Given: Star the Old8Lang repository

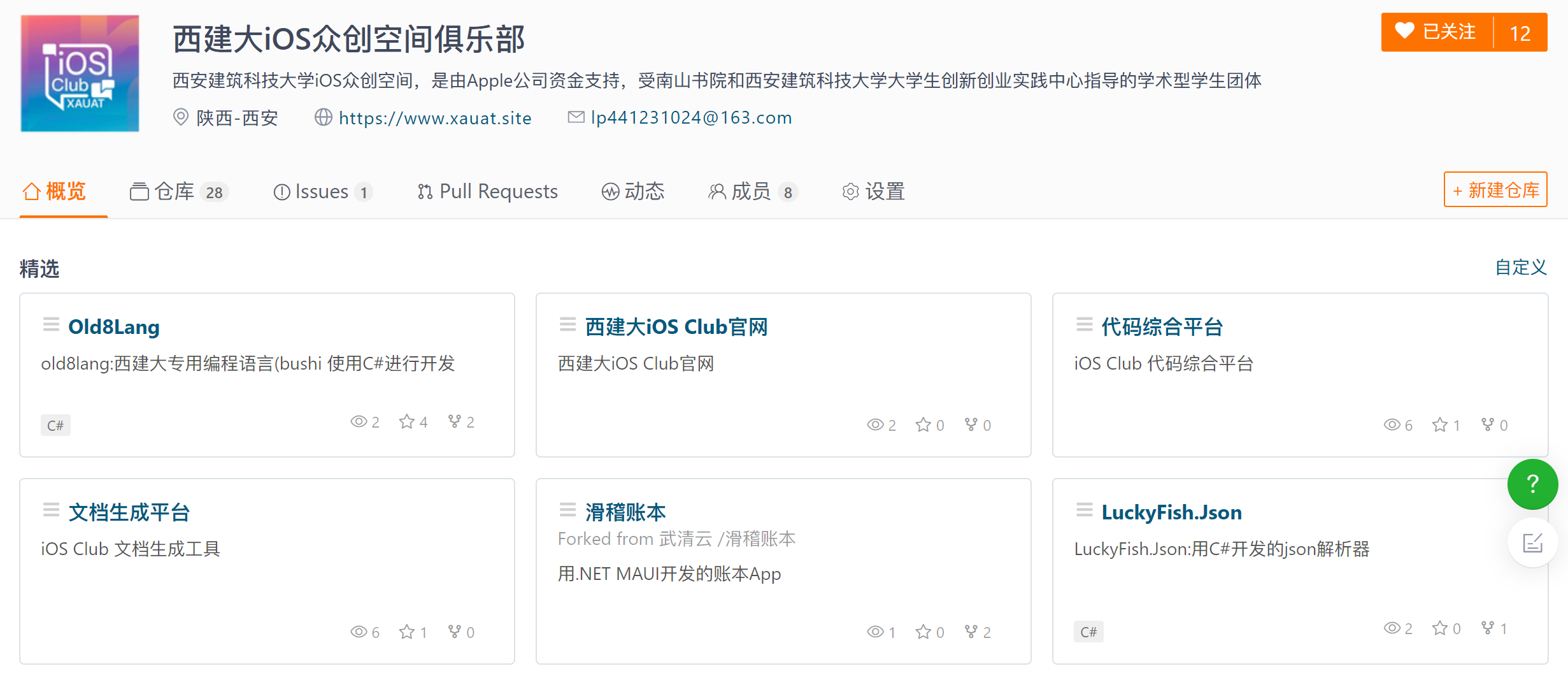Looking at the screenshot, I should (x=408, y=421).
